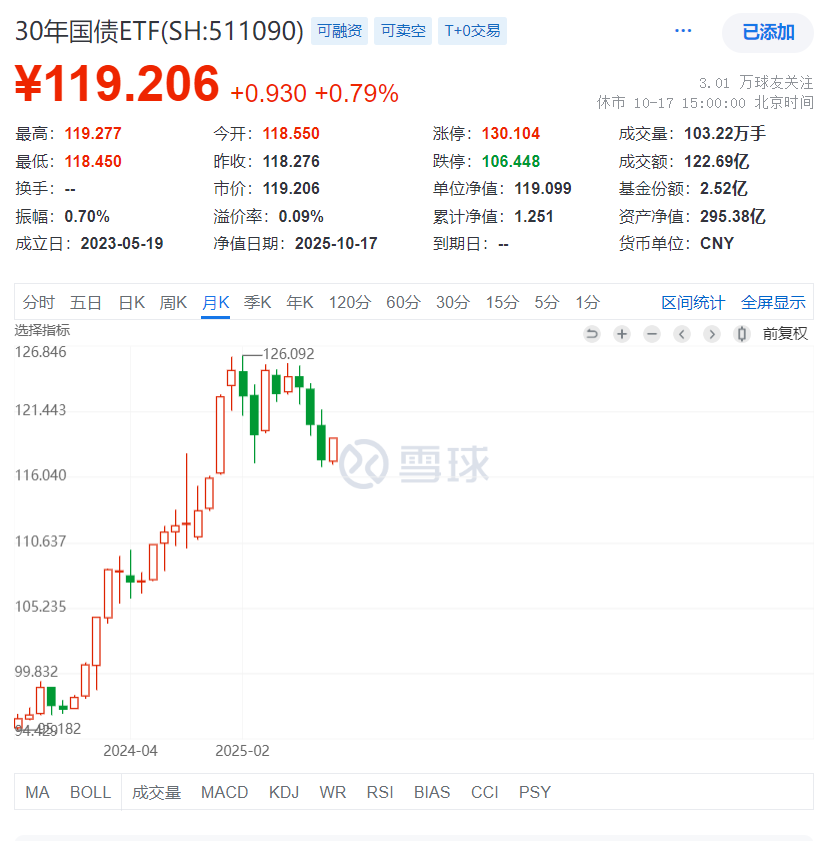The width and height of the screenshot is (838, 841).
Task: Open 区间统计 range statistics
Action: coord(693,303)
